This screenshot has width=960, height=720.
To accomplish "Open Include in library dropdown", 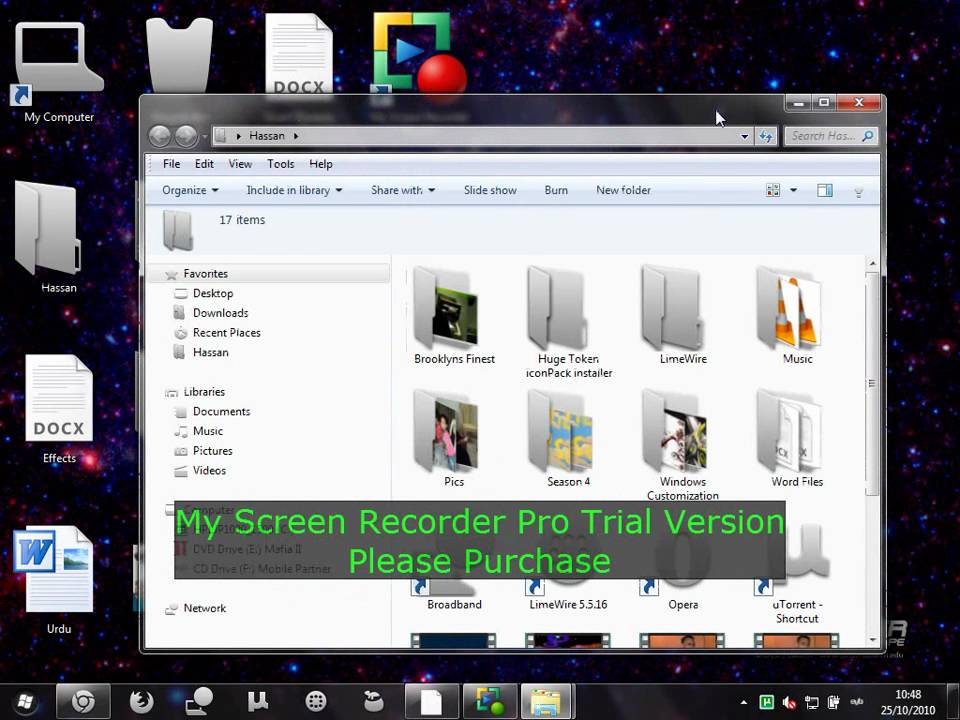I will pyautogui.click(x=294, y=190).
